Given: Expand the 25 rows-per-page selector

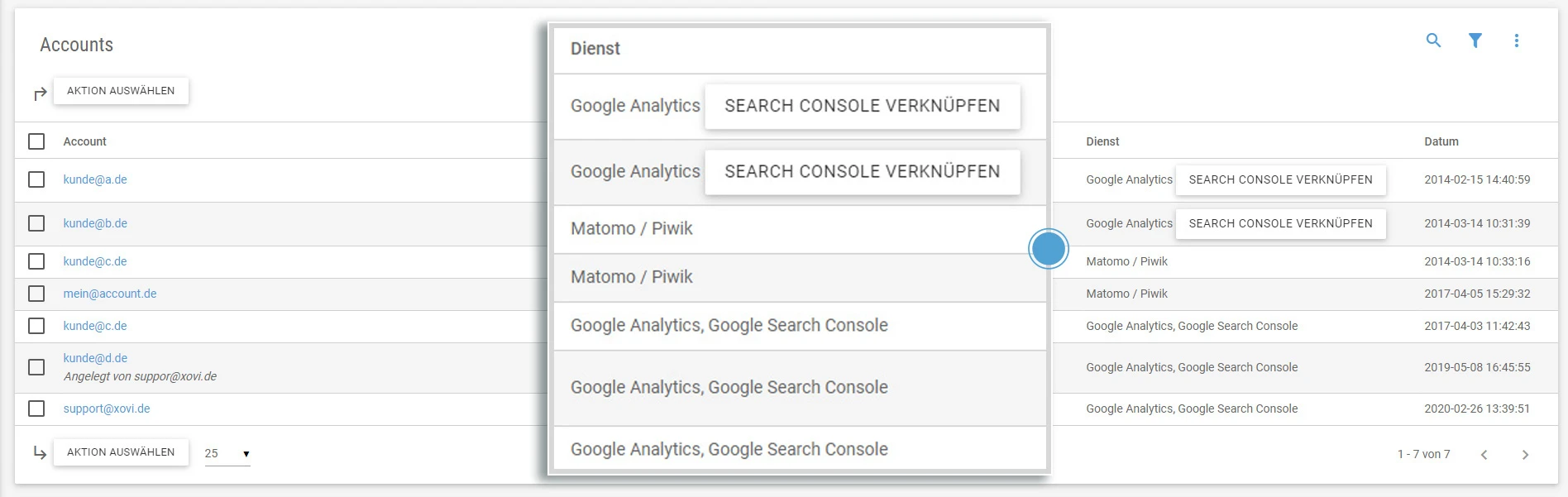Looking at the screenshot, I should click(227, 453).
